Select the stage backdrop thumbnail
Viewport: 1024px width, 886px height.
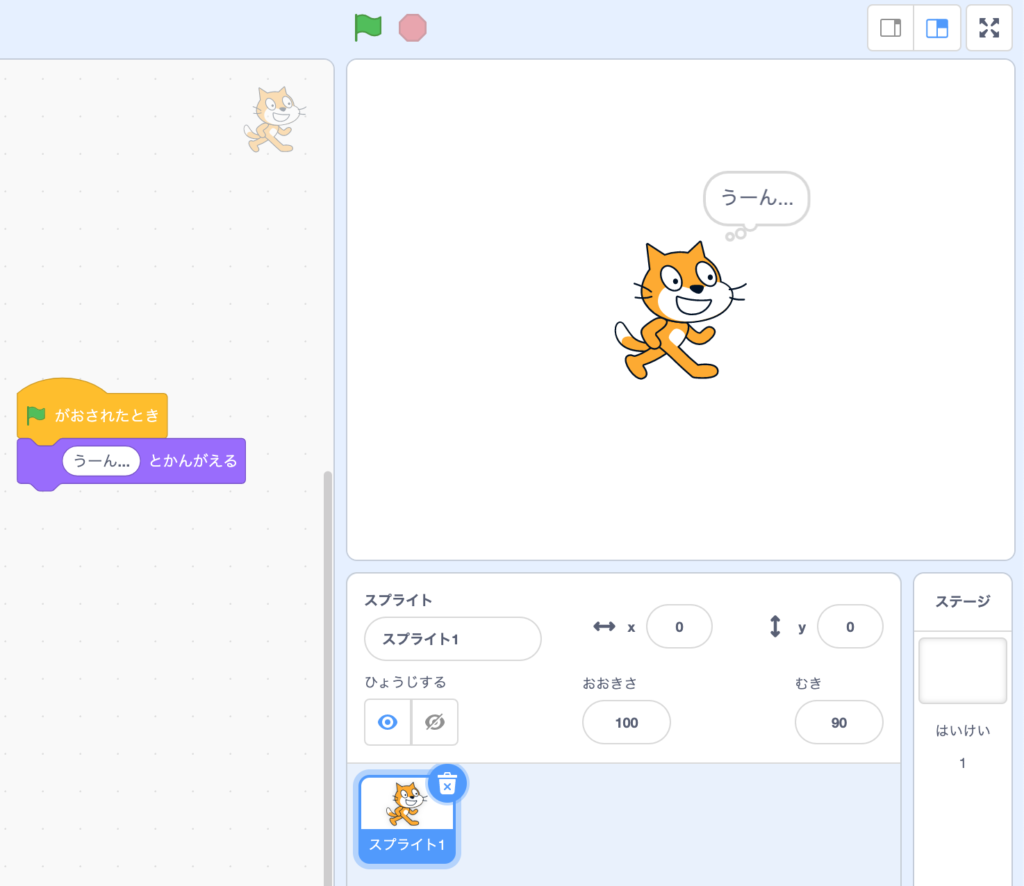[962, 670]
